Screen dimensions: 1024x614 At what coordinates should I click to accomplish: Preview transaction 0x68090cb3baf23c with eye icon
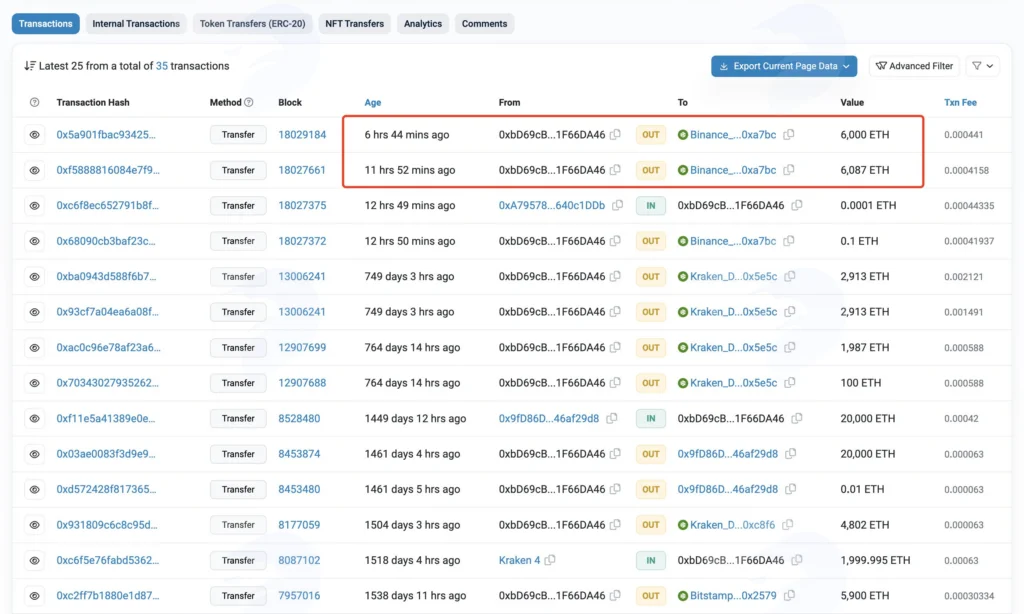pos(35,241)
